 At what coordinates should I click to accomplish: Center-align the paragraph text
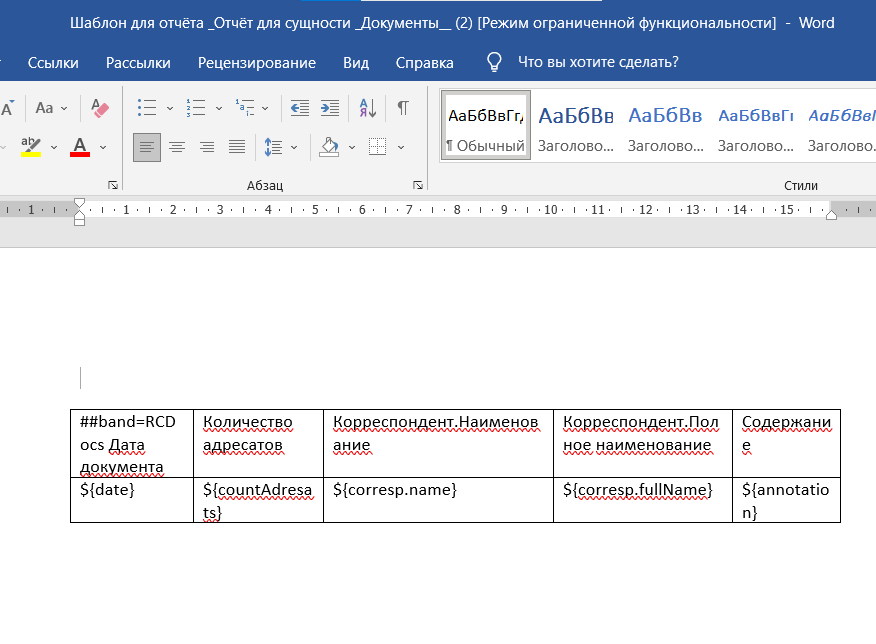point(177,147)
